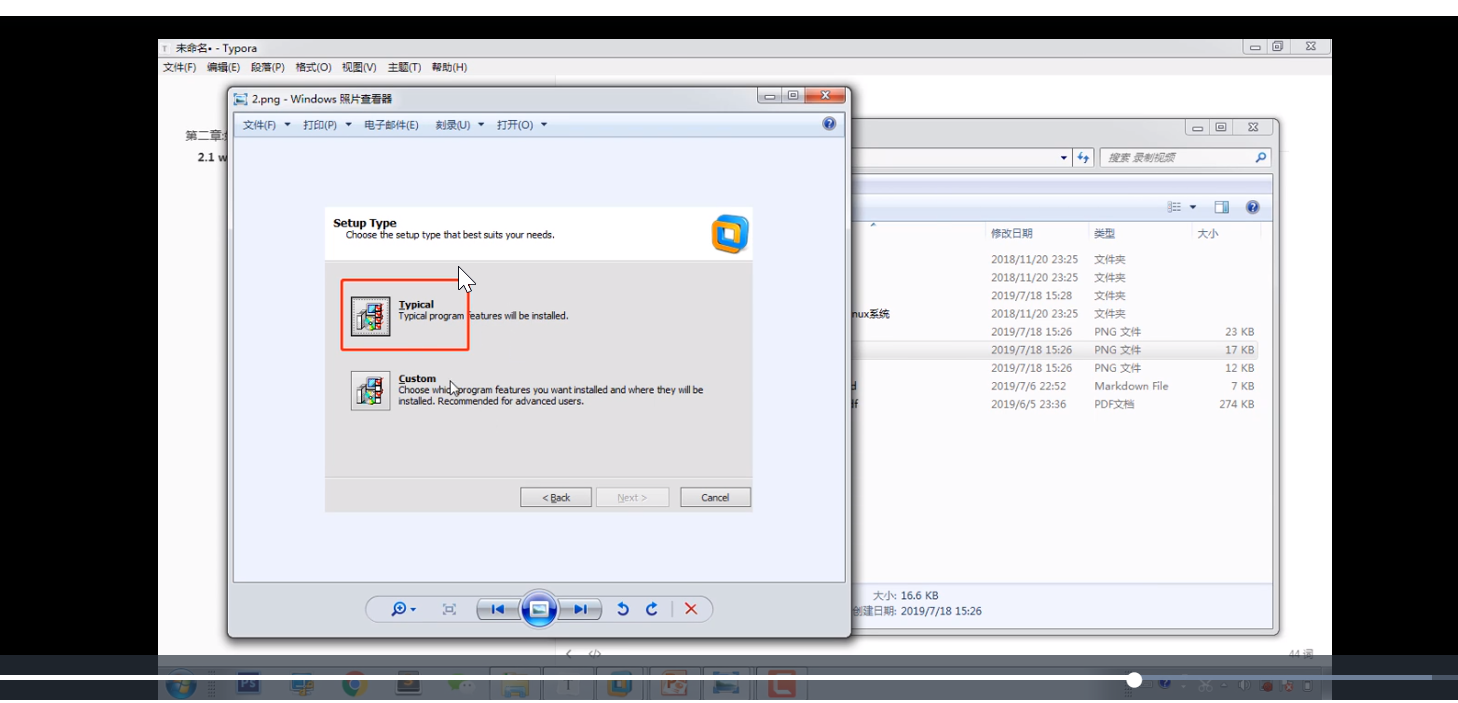Click the 7 KB size cell
Viewport: 1458px width, 703px height.
(1242, 386)
